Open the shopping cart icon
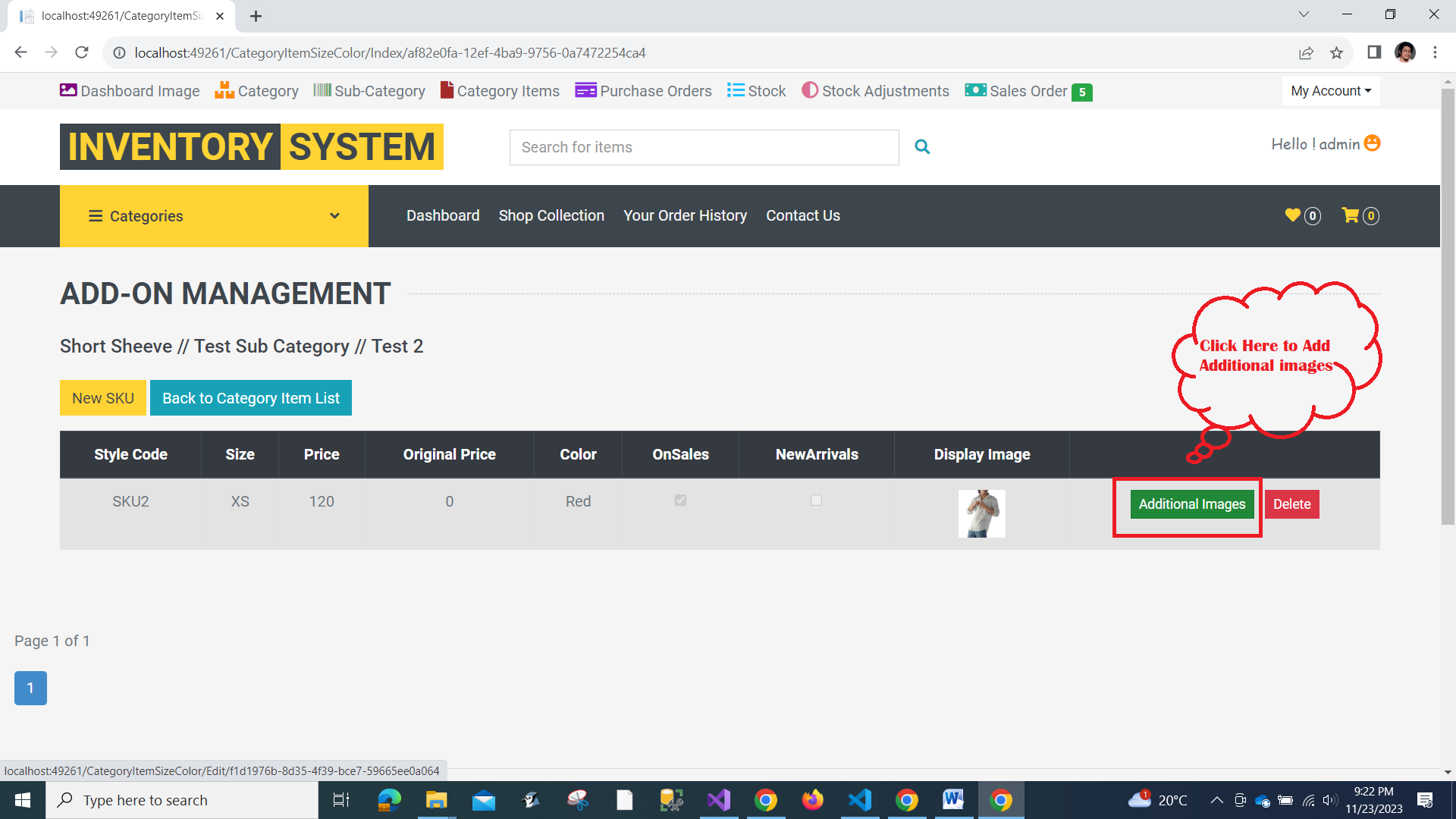 (x=1351, y=215)
